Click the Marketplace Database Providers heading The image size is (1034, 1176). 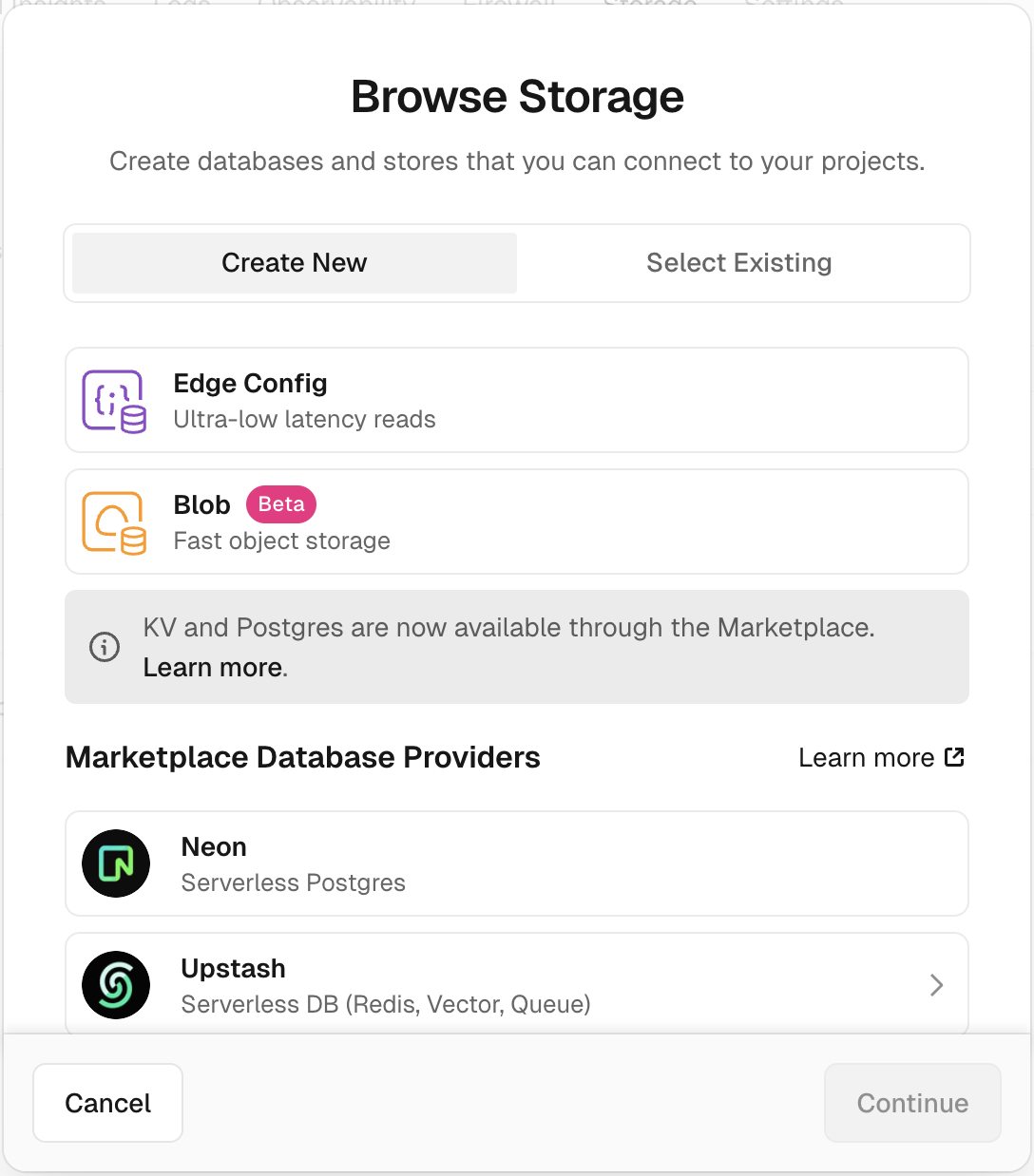click(x=302, y=757)
